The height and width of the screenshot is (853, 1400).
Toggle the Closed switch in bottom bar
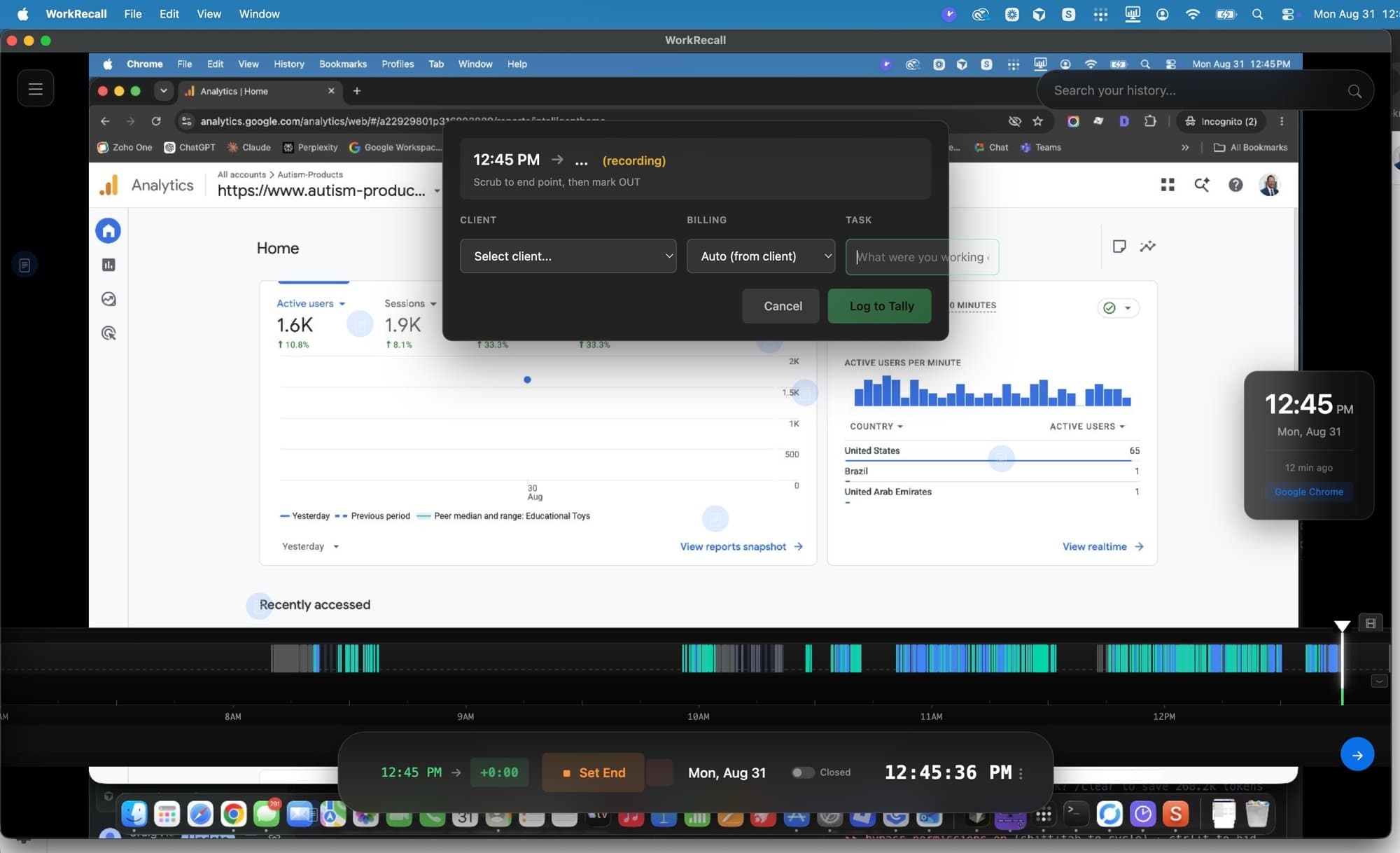[x=802, y=772]
